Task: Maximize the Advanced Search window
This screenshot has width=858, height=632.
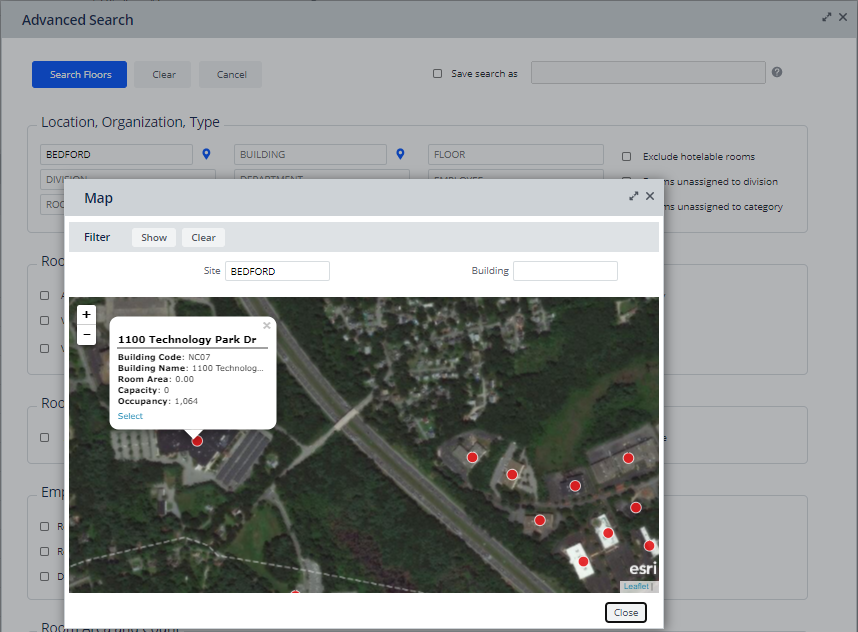Action: pos(827,17)
